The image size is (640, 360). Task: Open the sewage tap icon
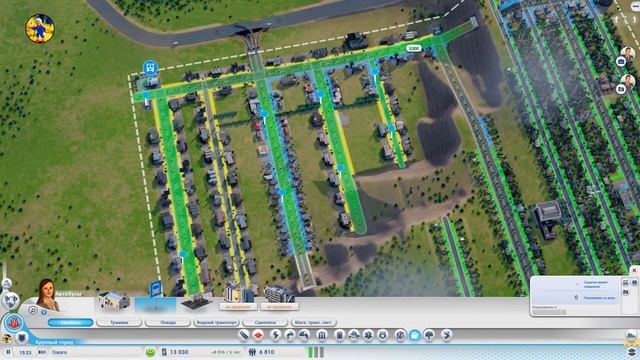coord(304,335)
